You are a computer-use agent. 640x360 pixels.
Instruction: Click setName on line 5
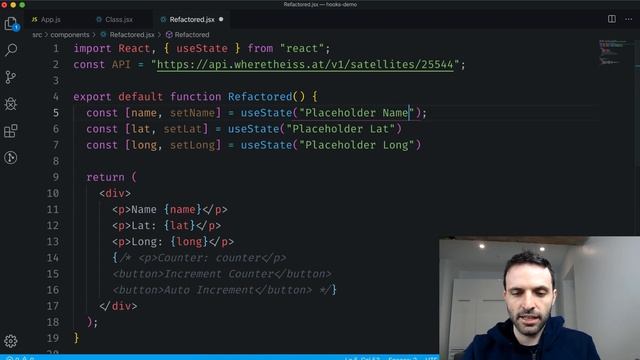click(192, 113)
